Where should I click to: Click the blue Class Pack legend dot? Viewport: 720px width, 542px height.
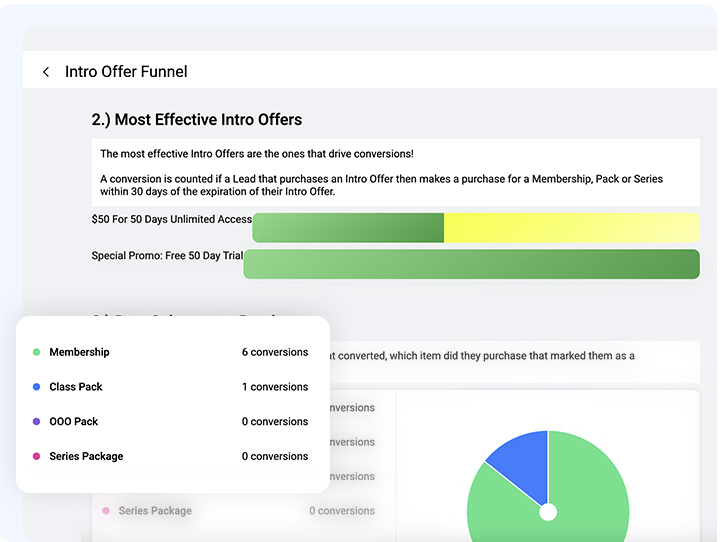(37, 387)
